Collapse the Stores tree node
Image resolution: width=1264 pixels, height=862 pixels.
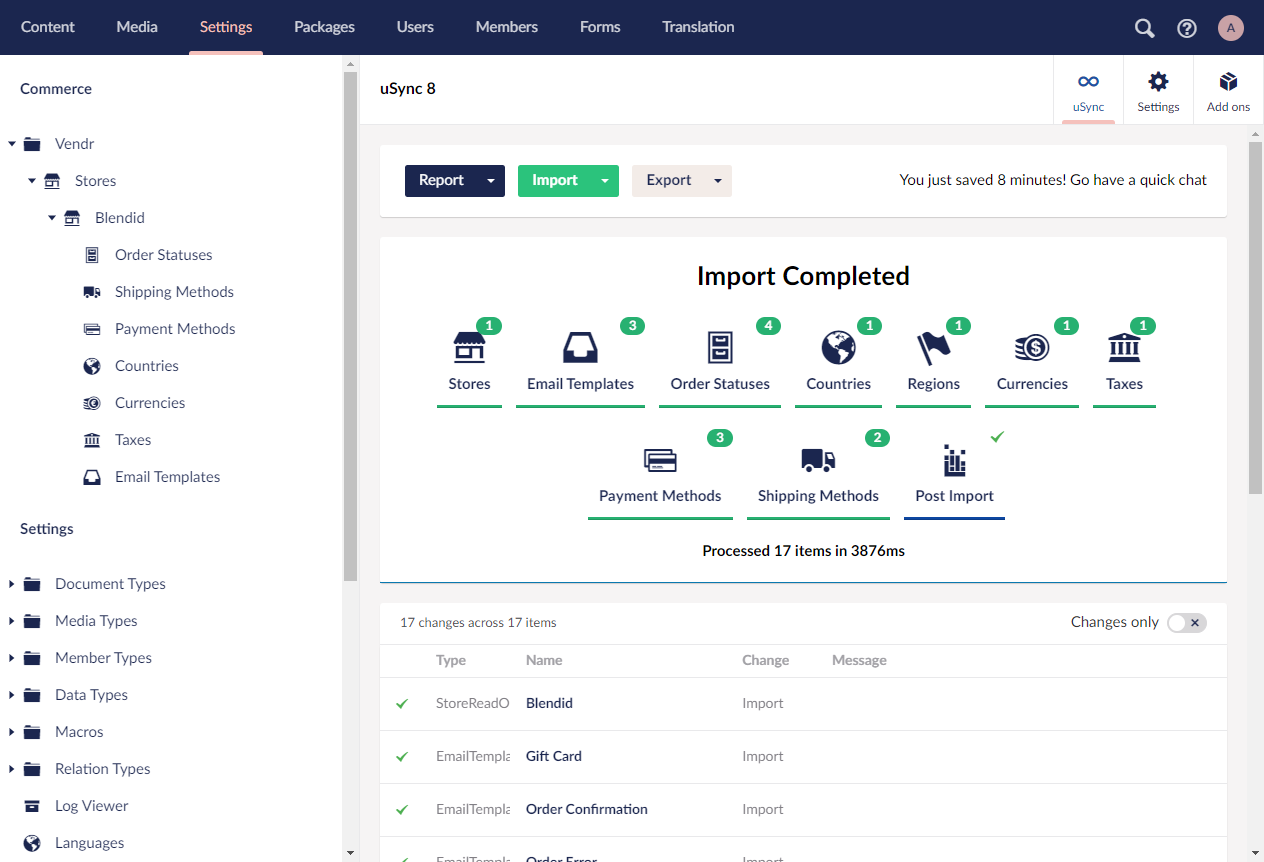pyautogui.click(x=32, y=181)
